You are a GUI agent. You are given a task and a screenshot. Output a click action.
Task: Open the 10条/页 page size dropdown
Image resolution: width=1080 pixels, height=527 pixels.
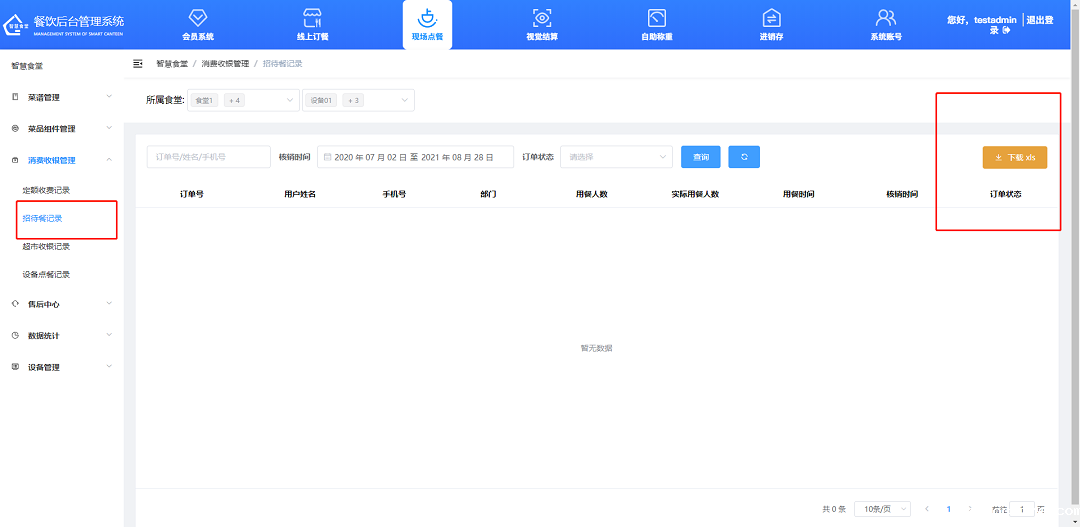[882, 509]
